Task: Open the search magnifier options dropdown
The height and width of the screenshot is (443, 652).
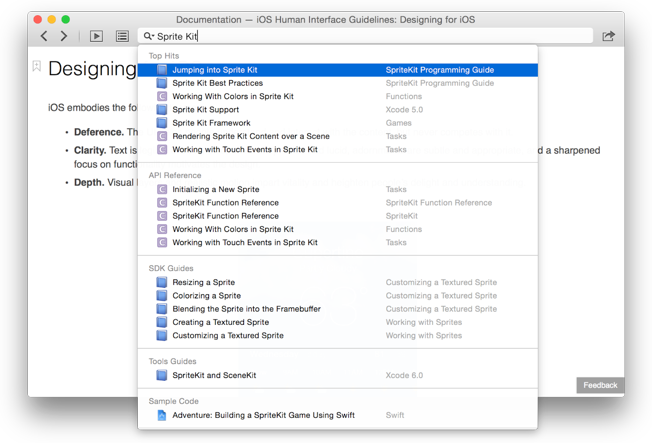Action: [x=148, y=36]
